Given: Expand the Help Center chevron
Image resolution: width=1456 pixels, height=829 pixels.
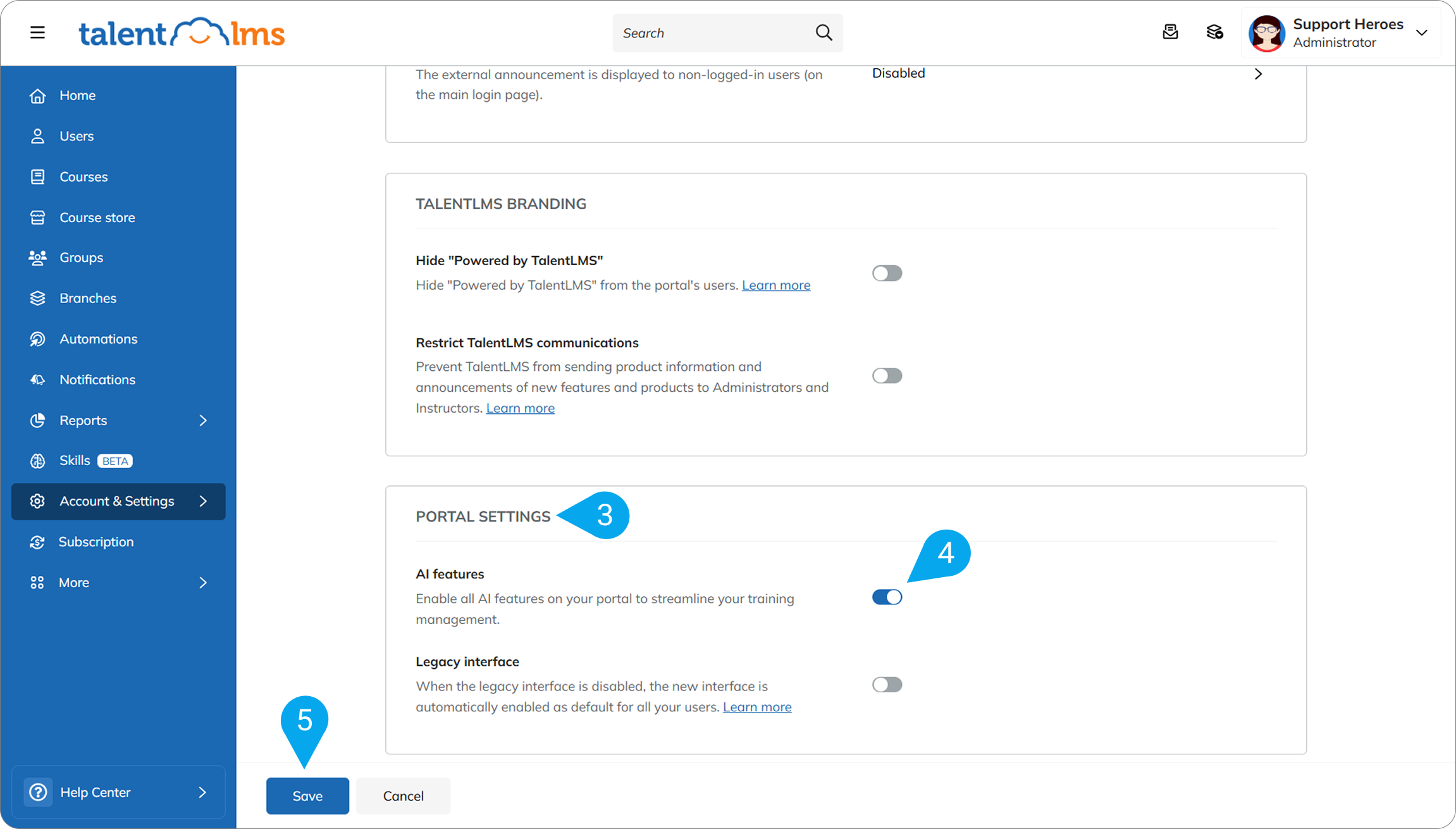Looking at the screenshot, I should tap(202, 792).
